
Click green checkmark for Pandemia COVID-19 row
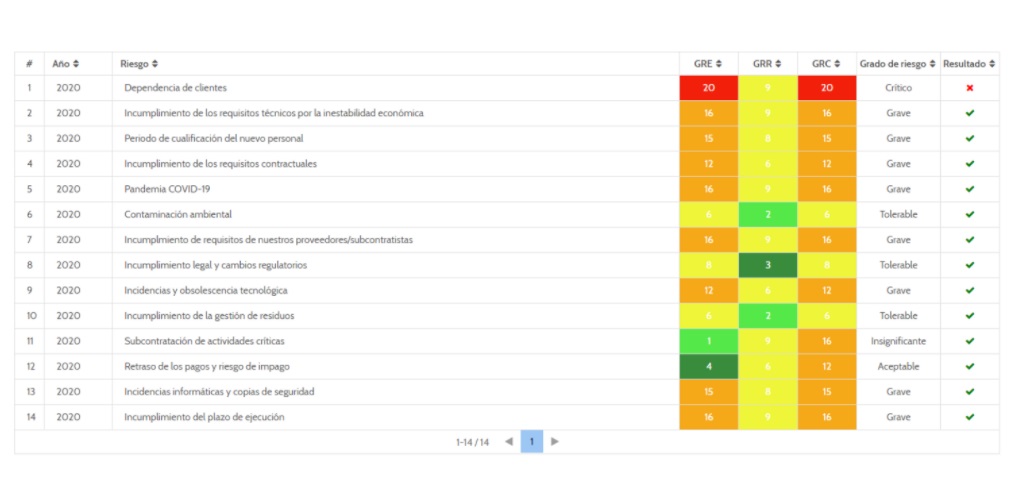[969, 189]
